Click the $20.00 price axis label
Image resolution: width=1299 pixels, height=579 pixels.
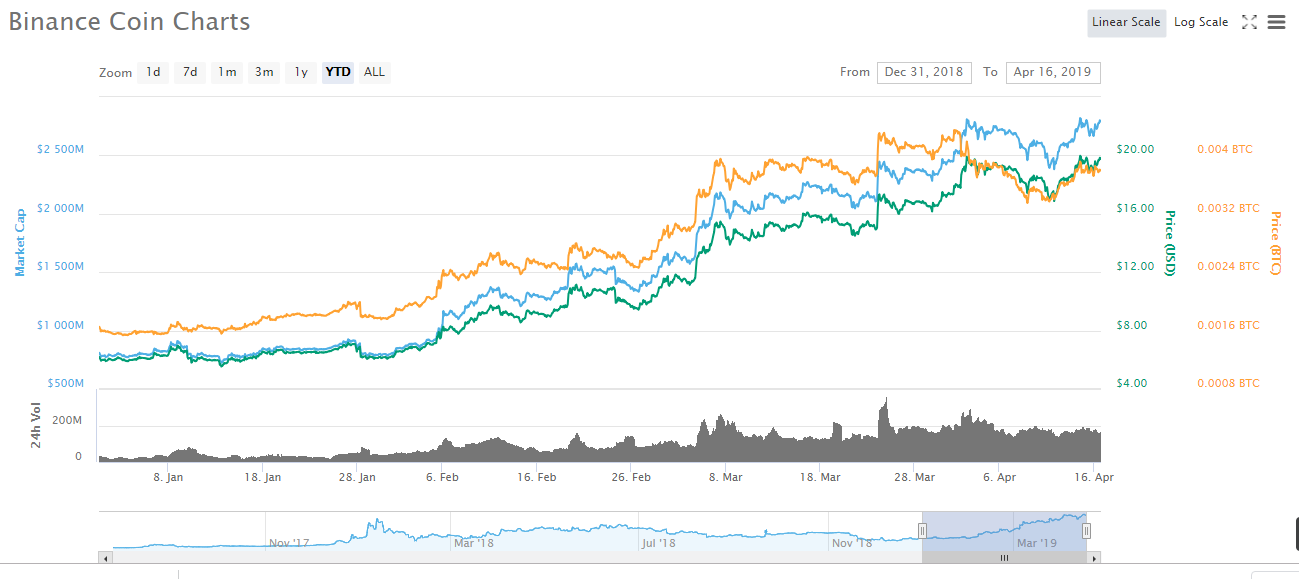click(x=1135, y=149)
